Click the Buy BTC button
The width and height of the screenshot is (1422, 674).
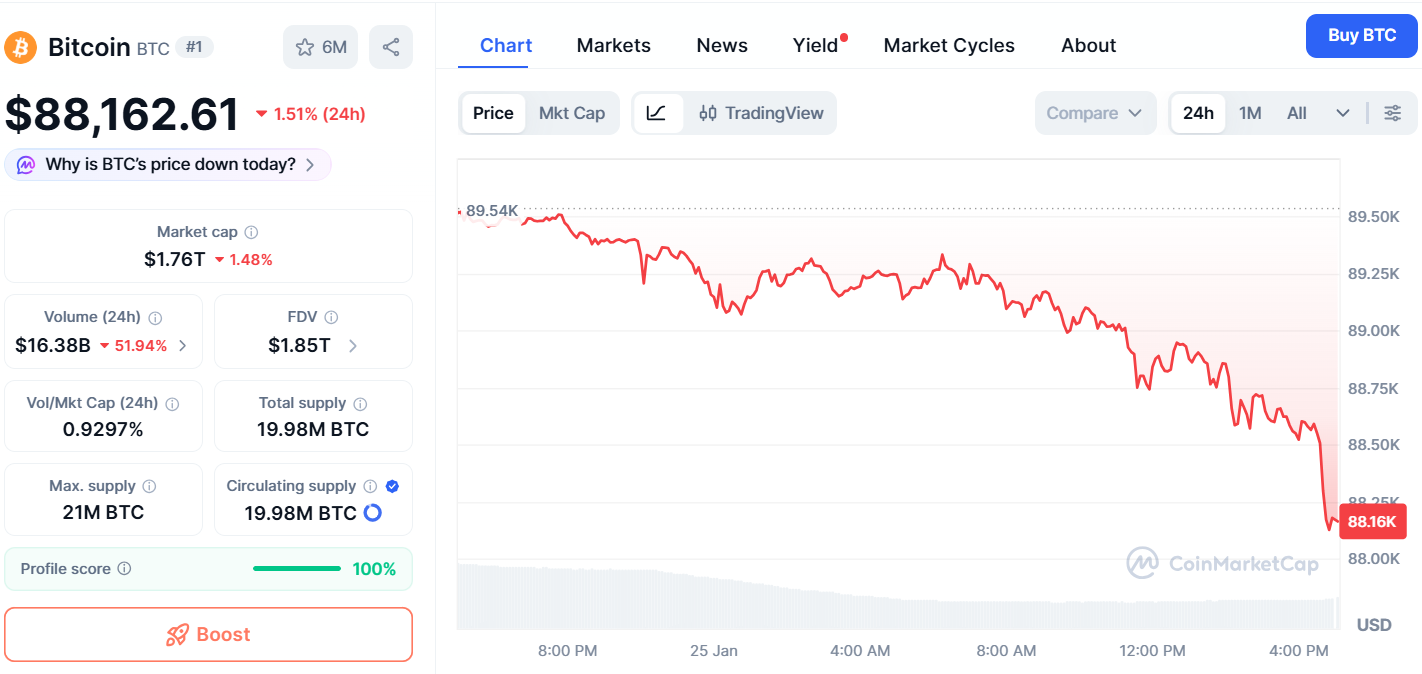(1361, 36)
